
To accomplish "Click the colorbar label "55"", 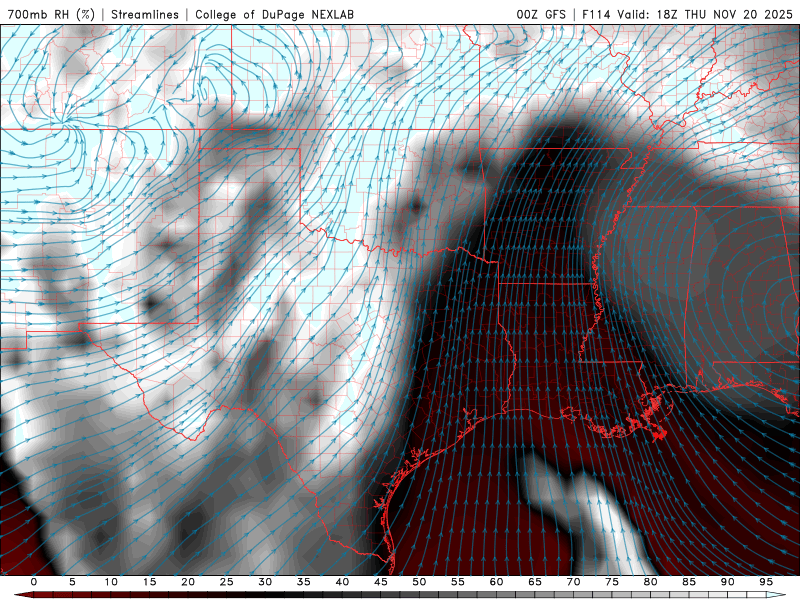I will tap(458, 582).
